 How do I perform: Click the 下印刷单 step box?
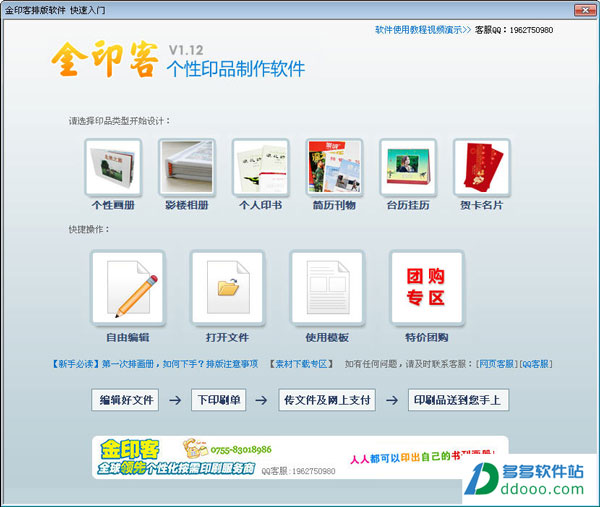218,400
